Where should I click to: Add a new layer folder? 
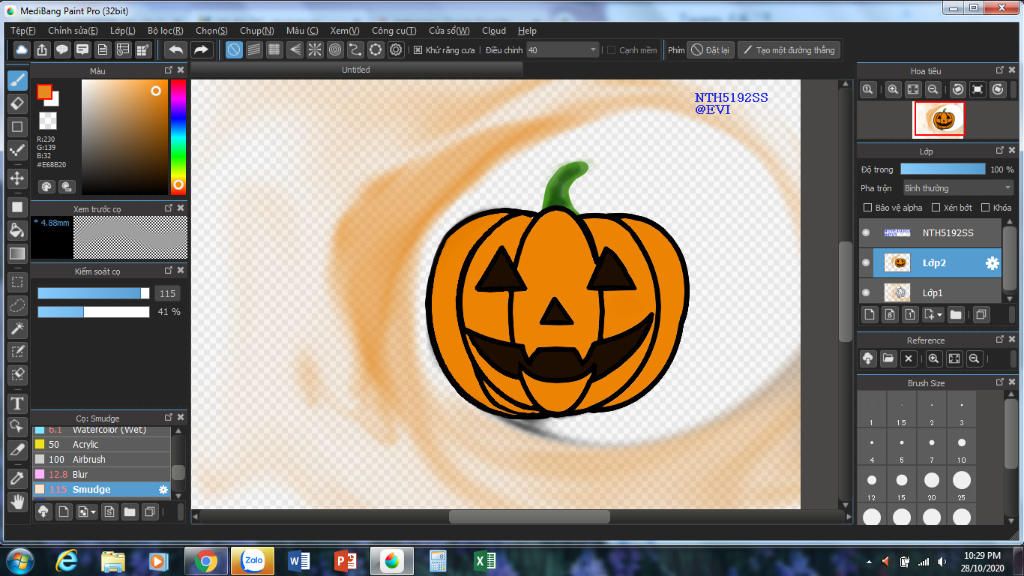click(956, 315)
